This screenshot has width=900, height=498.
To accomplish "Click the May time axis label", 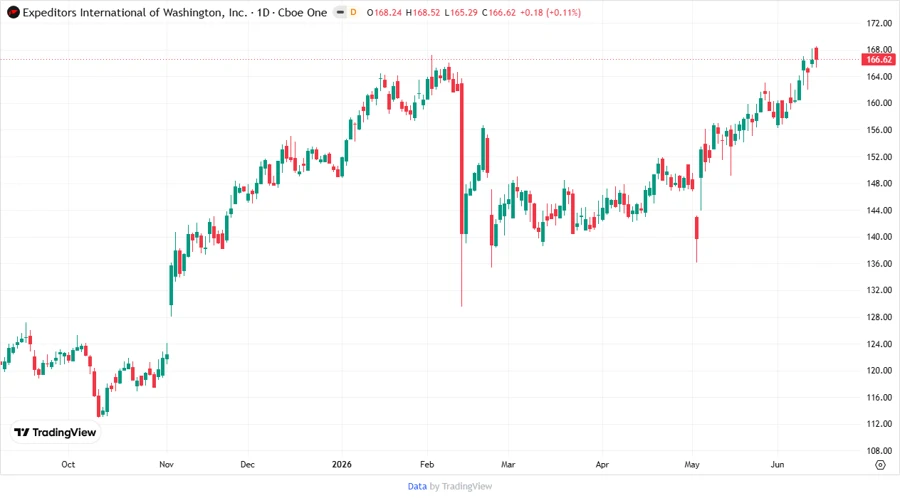I will (692, 465).
